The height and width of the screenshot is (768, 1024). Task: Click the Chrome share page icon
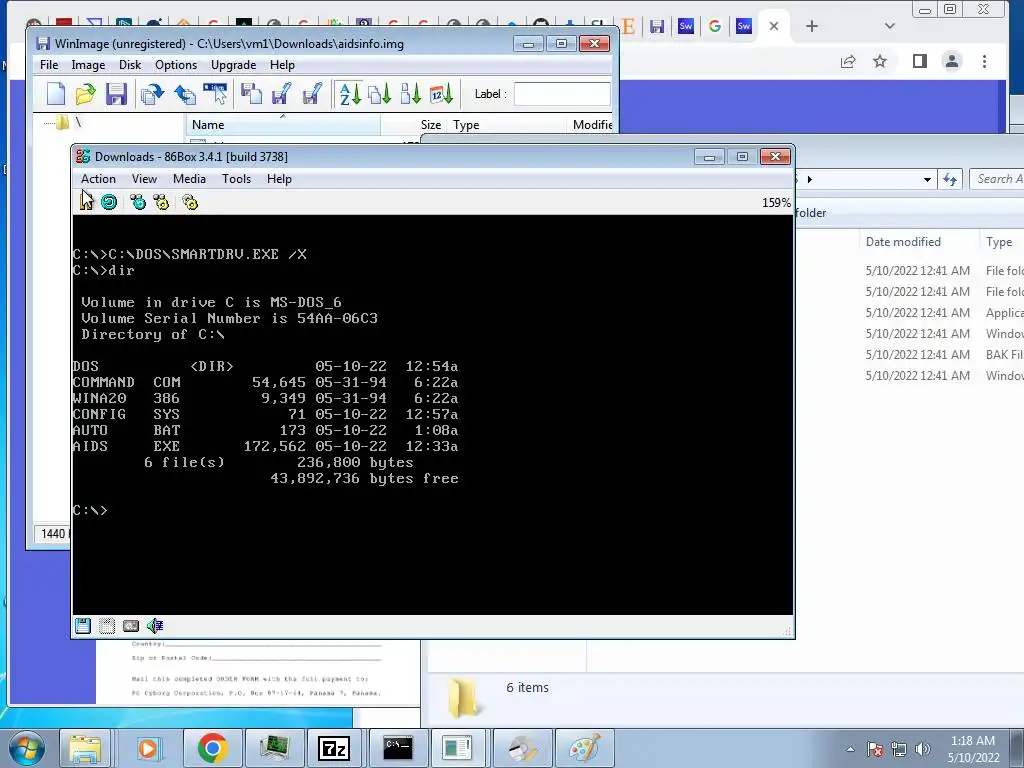point(848,61)
